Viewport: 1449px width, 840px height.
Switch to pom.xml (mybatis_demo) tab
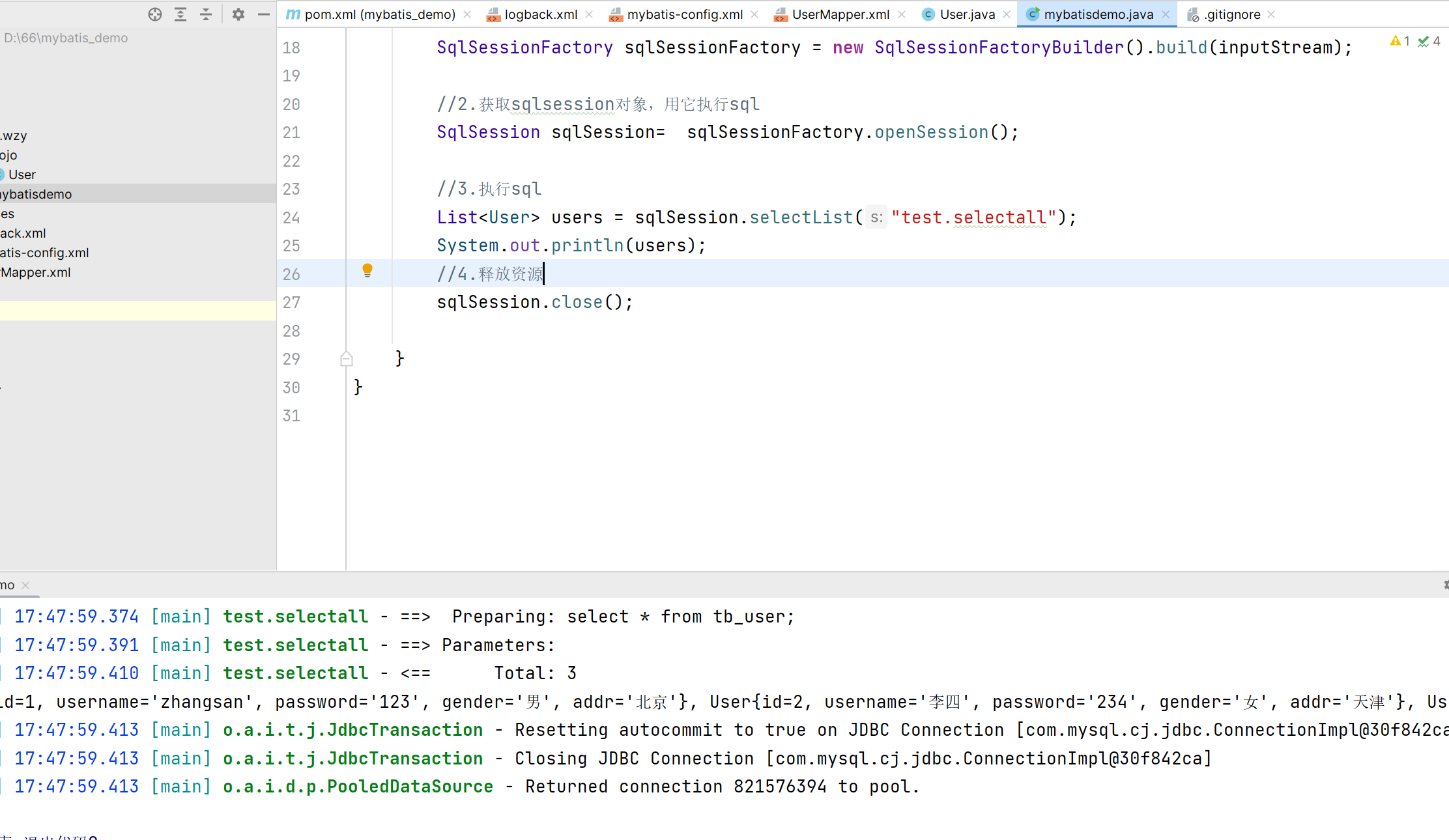(379, 14)
